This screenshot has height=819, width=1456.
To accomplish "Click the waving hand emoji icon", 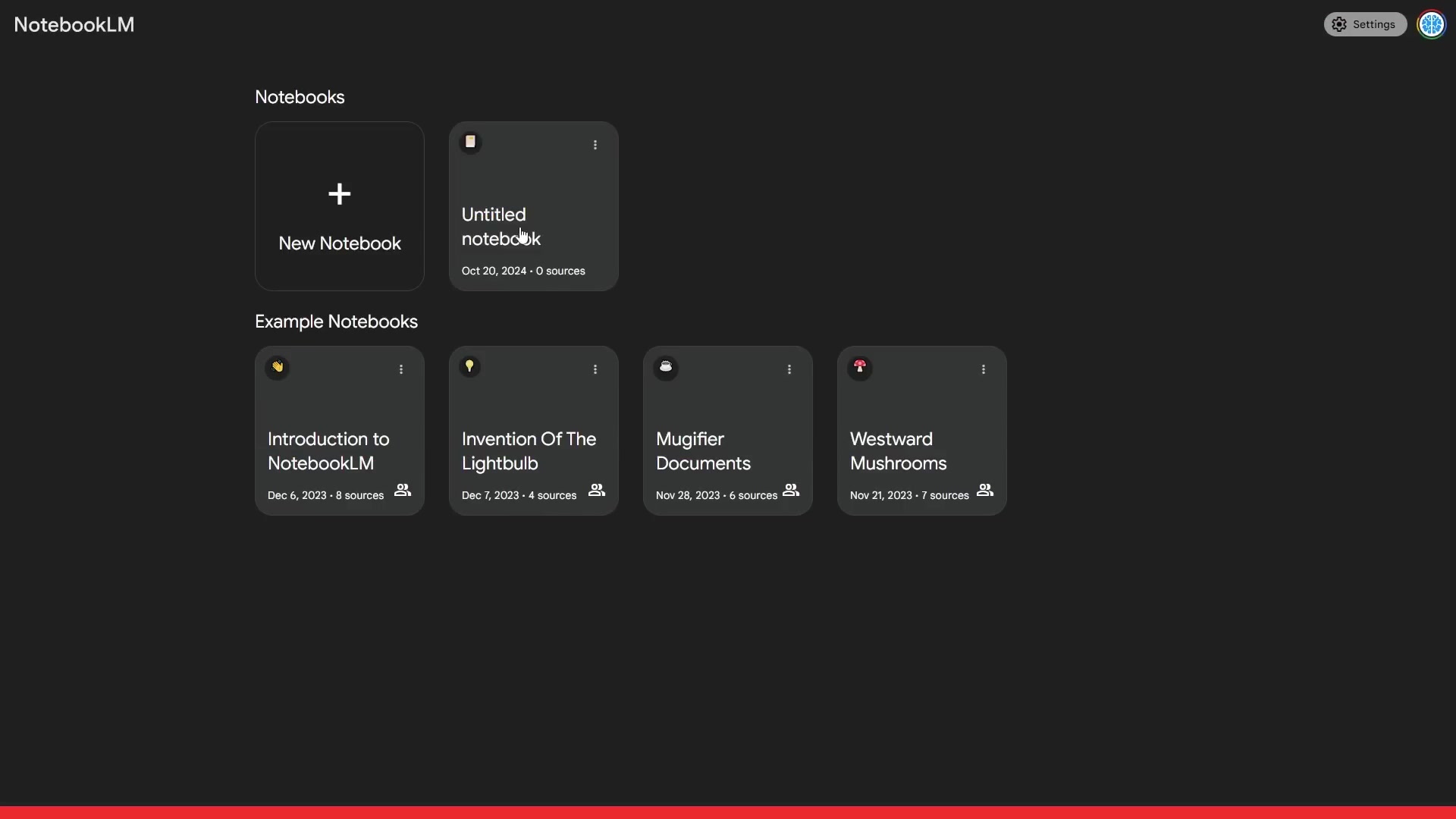I will point(278,367).
